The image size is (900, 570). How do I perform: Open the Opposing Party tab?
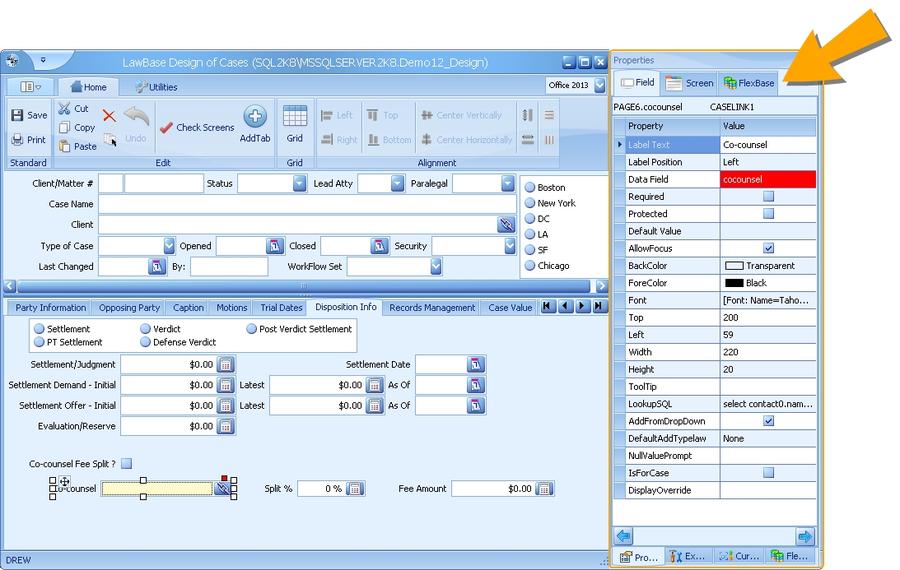(x=129, y=308)
